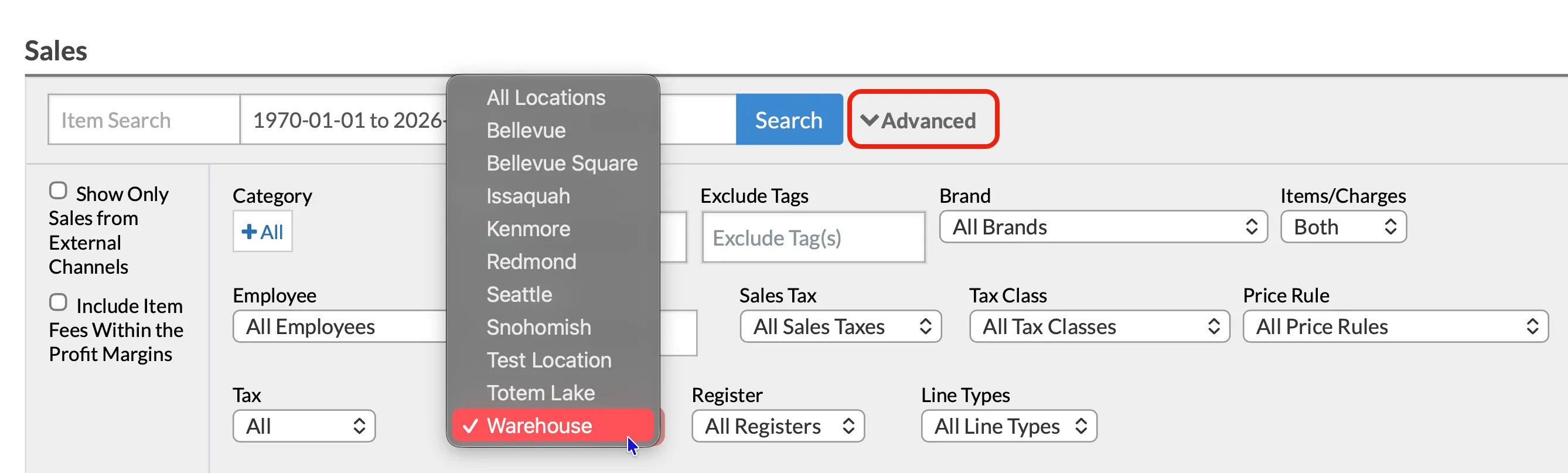Select Kenmore from the location list

coord(553,229)
